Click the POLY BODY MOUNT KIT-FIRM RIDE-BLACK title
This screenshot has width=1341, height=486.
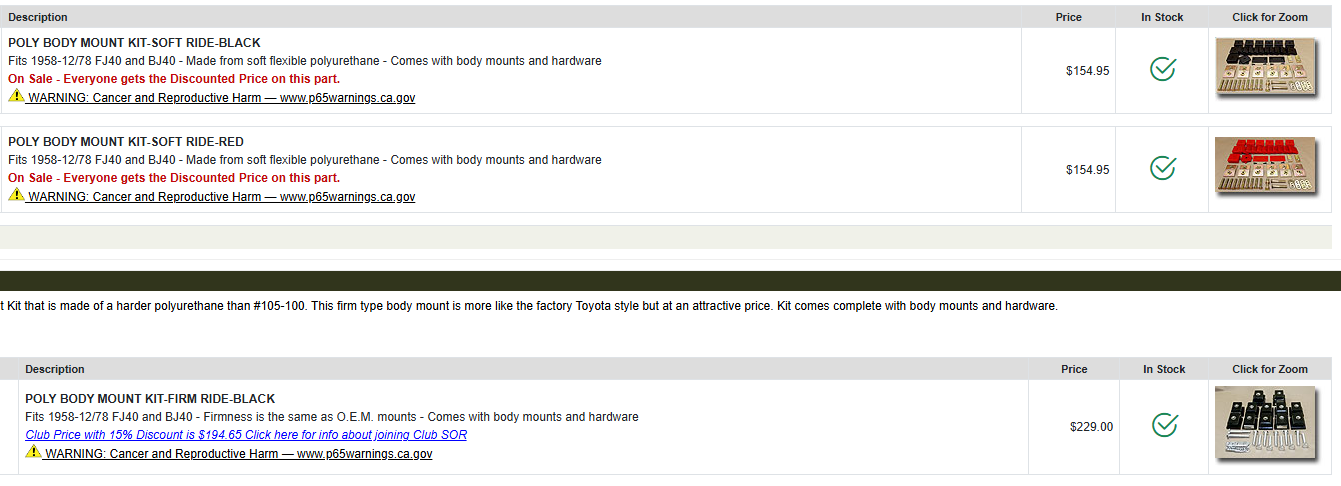150,399
